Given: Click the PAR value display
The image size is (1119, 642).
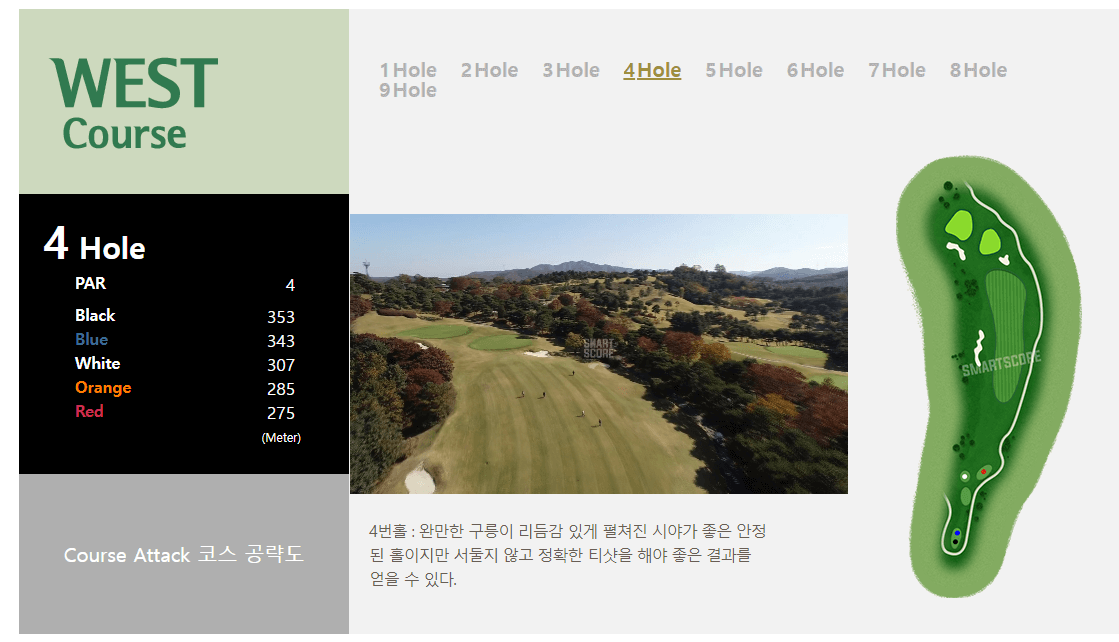Looking at the screenshot, I should pos(289,284).
